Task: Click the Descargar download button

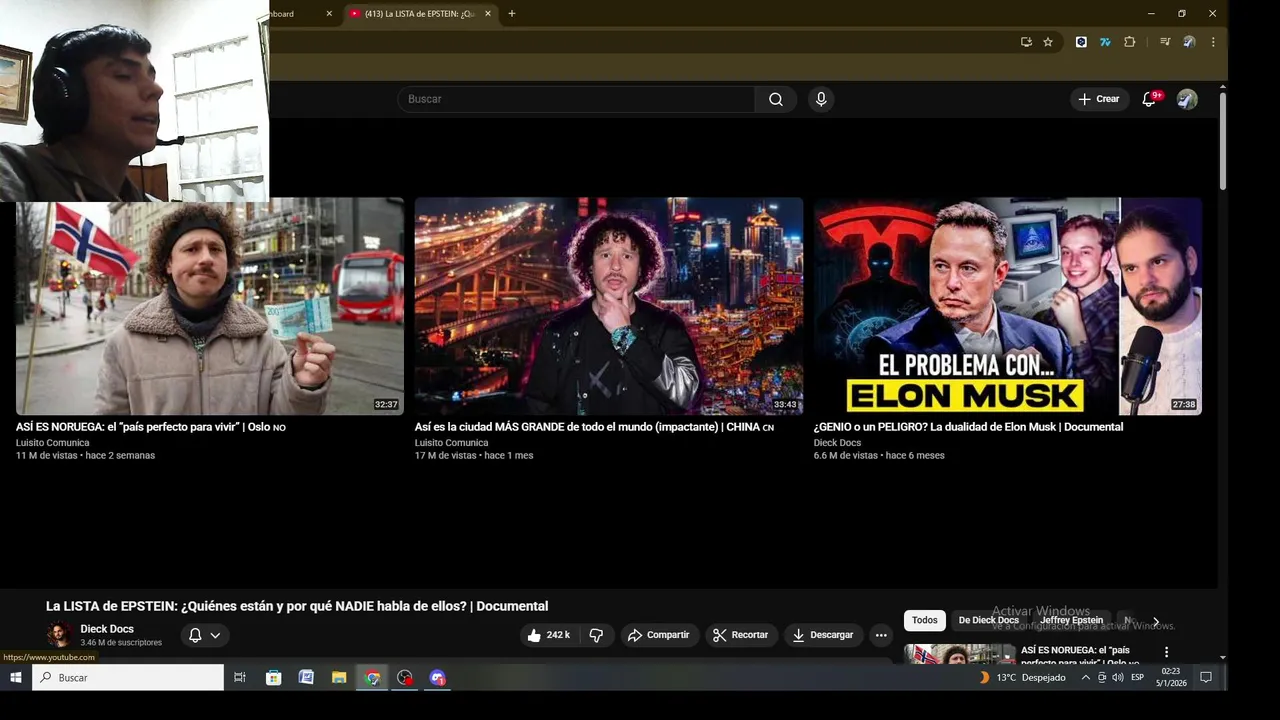Action: click(x=823, y=635)
